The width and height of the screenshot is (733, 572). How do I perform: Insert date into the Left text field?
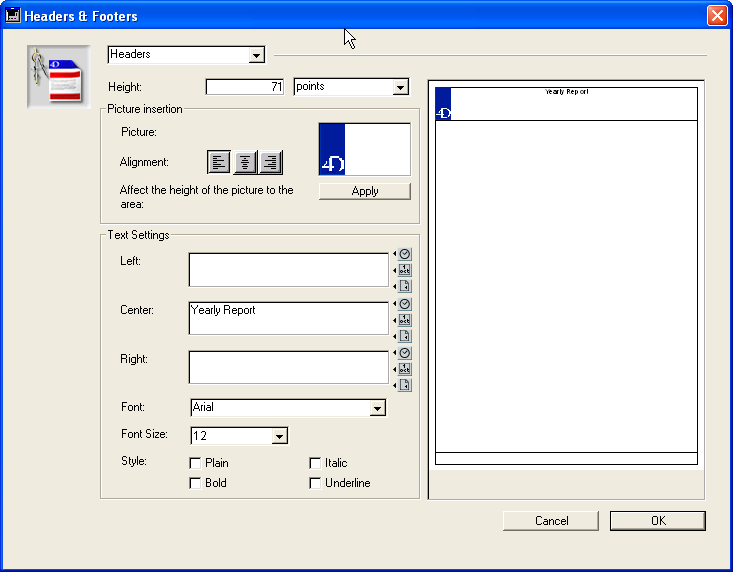[405, 270]
